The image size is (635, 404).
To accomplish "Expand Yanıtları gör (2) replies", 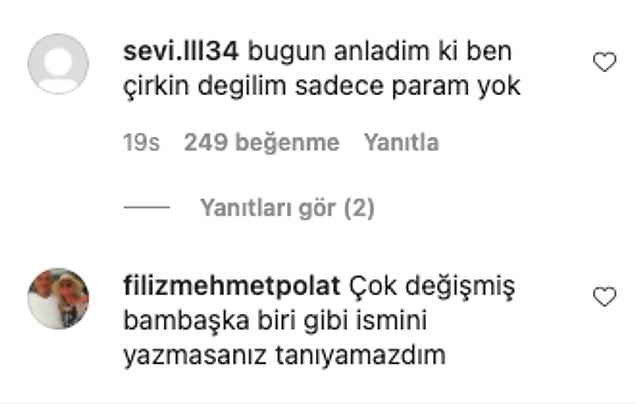I will (287, 208).
